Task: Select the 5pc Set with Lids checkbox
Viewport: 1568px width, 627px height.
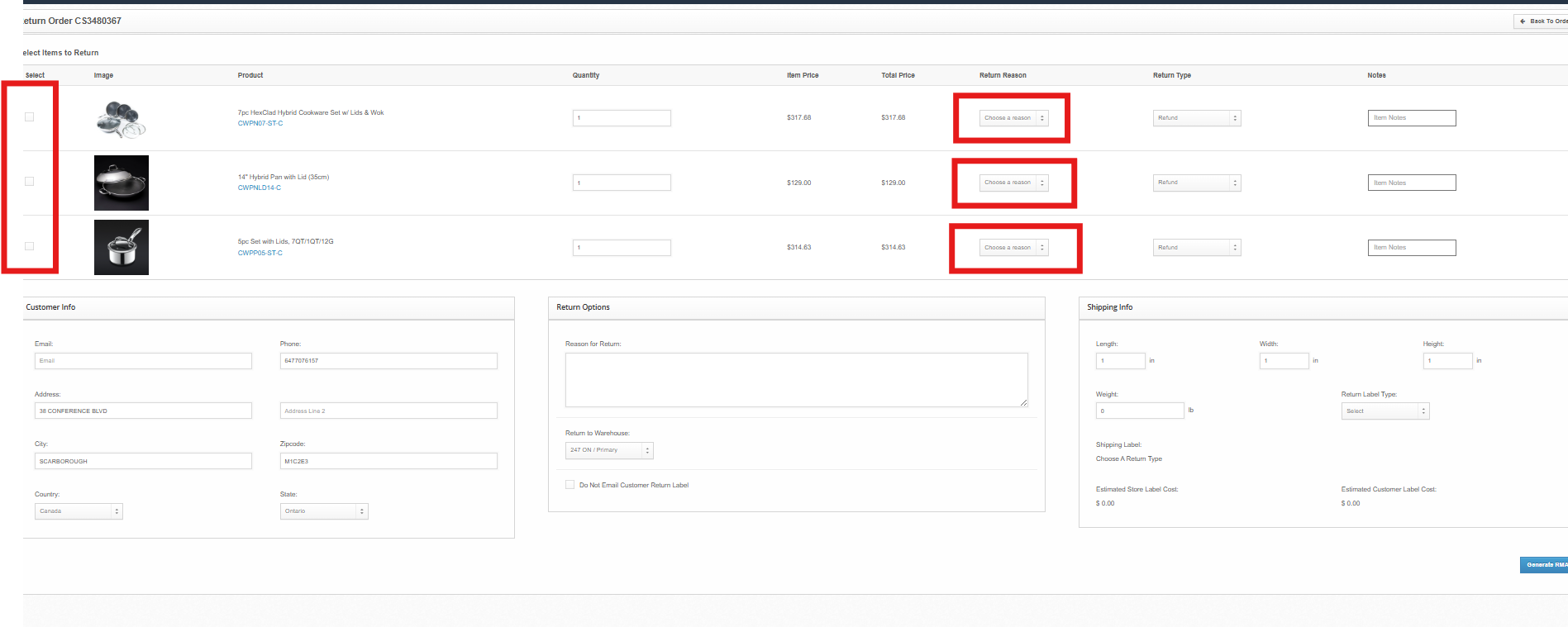Action: click(30, 246)
